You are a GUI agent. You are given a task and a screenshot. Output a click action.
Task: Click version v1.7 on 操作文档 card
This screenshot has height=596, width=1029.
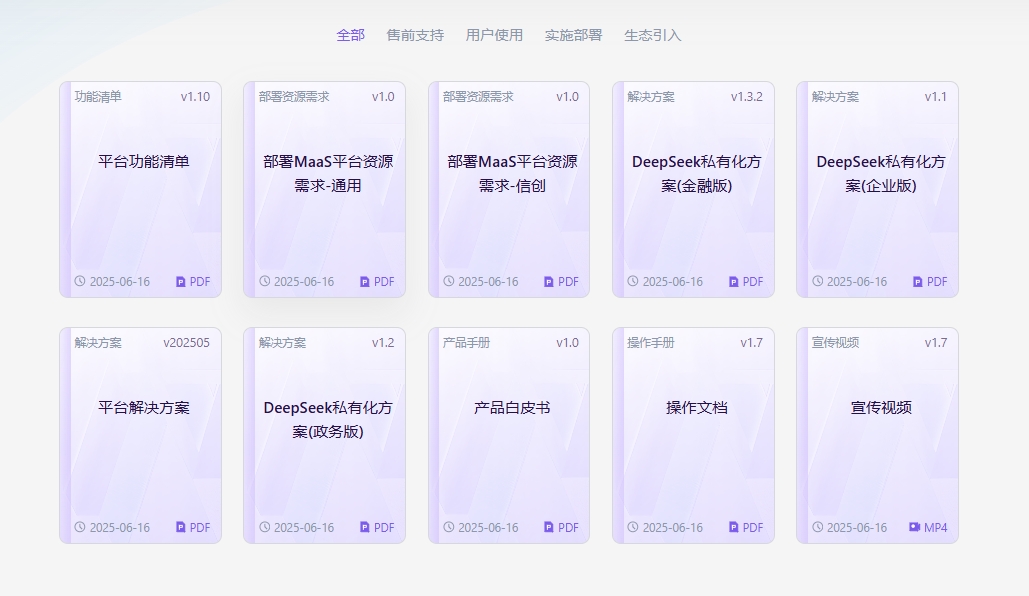751,343
